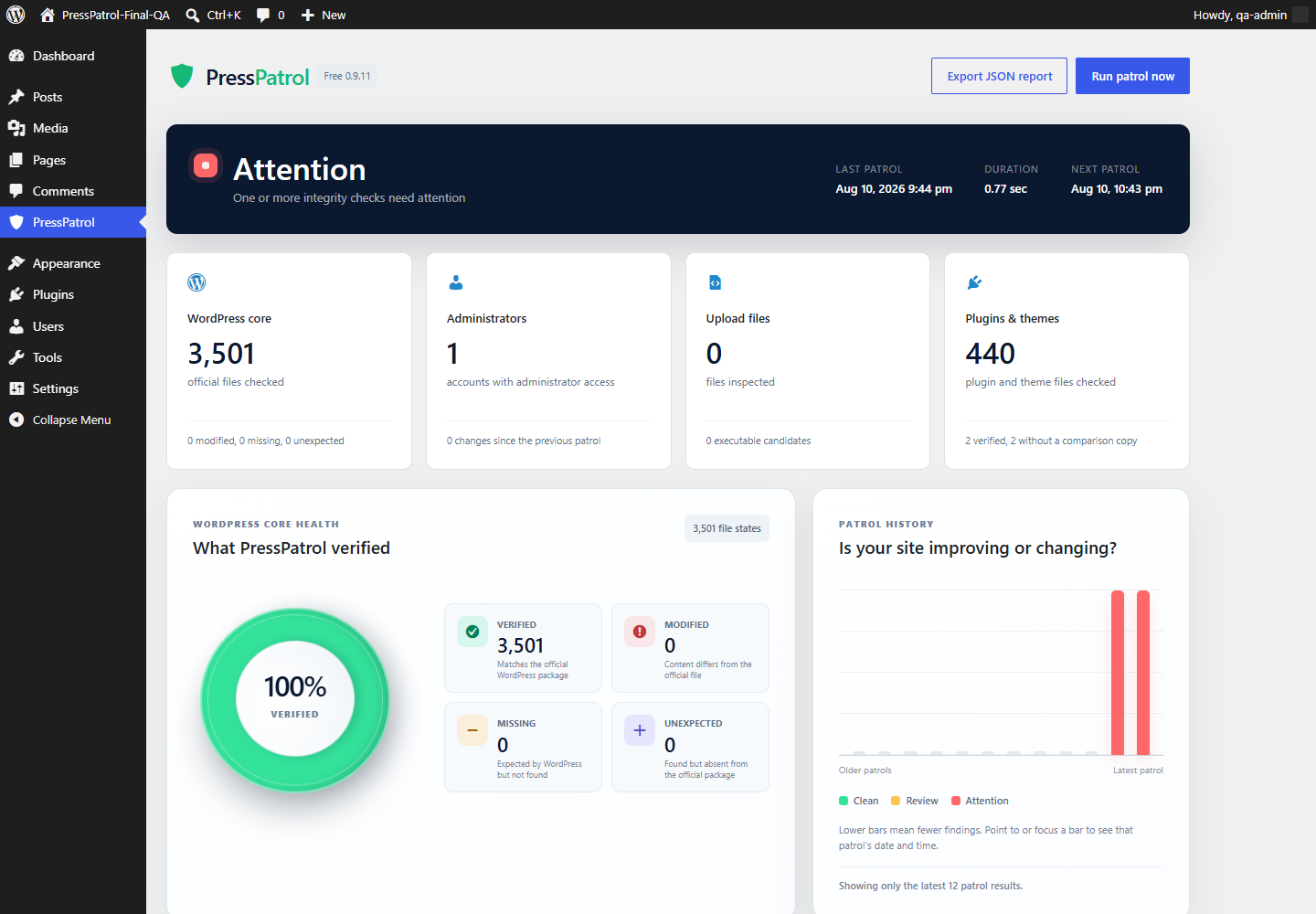Click the PressPatrol-Final-QA site name link
Image resolution: width=1316 pixels, height=914 pixels.
[115, 16]
